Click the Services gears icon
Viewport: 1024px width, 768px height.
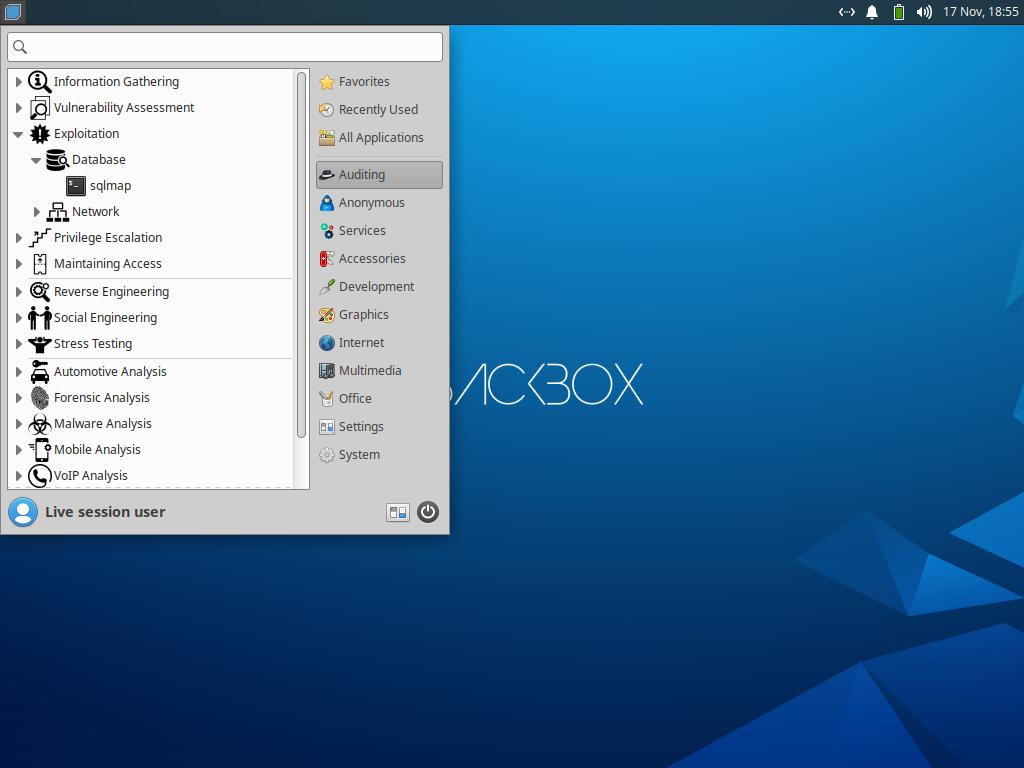(327, 231)
